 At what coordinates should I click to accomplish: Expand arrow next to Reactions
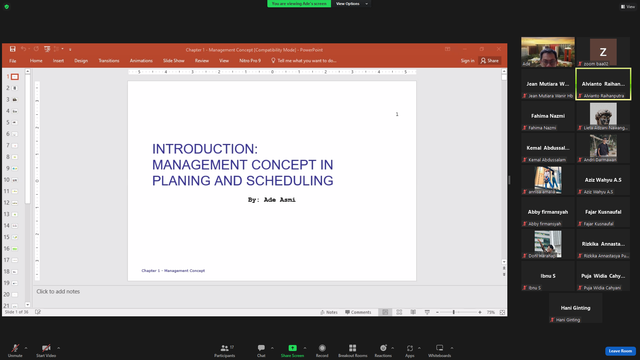pos(393,348)
